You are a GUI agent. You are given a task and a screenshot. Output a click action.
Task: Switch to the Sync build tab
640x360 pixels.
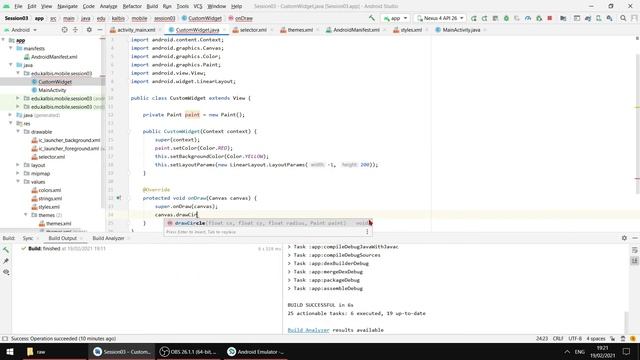(x=28, y=238)
